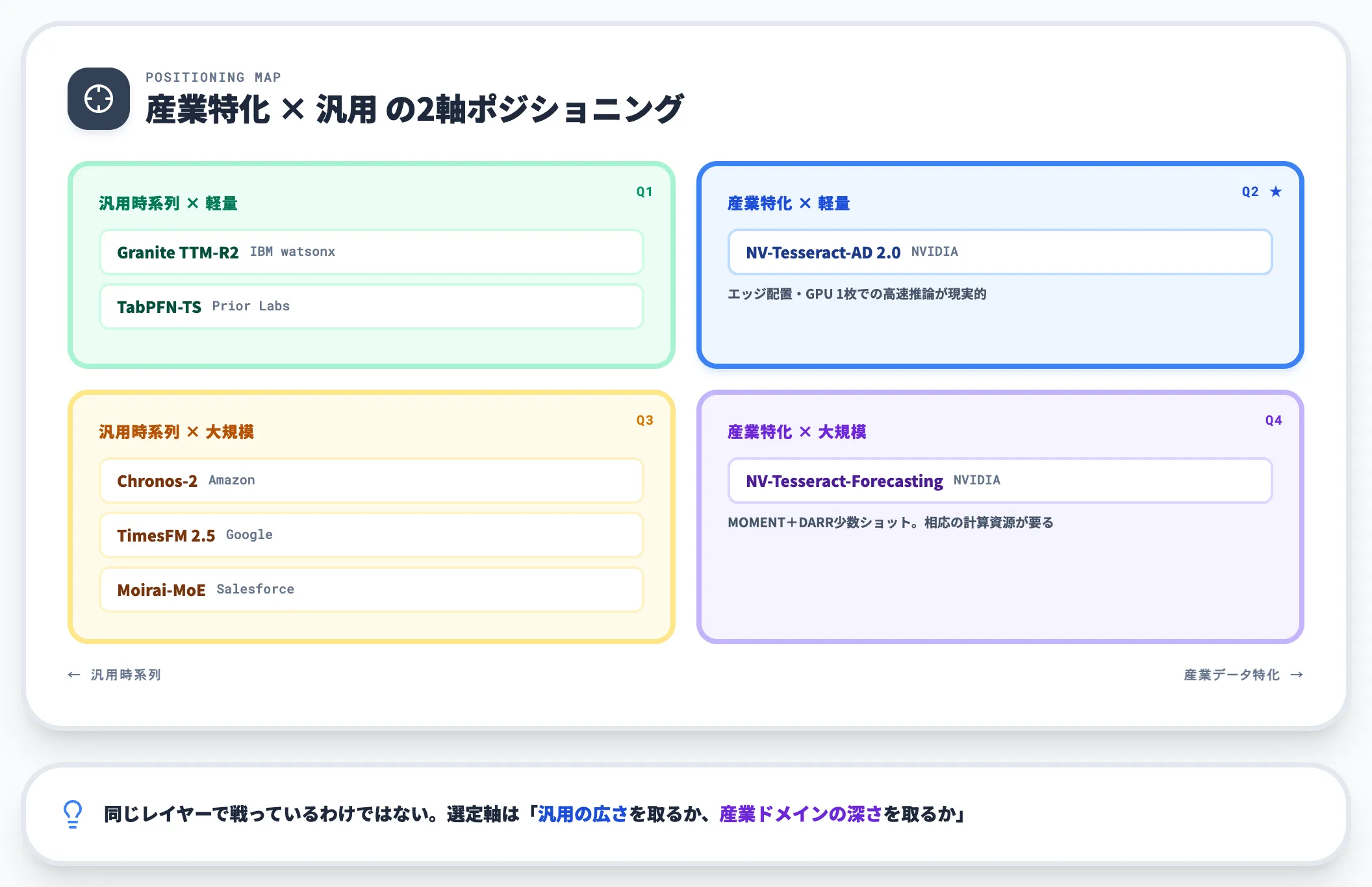Screen dimensions: 1372x887
Task: Click the left arrow beside 汎用時系列
Action: click(74, 675)
